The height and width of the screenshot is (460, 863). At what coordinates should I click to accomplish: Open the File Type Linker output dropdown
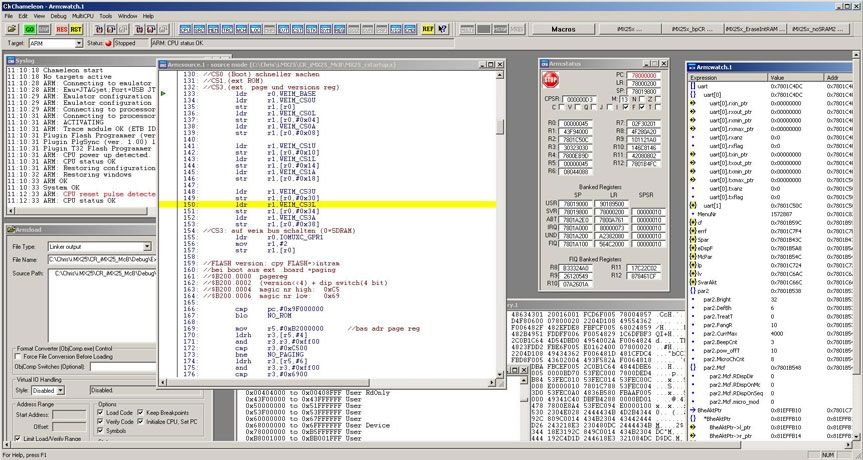(147, 247)
